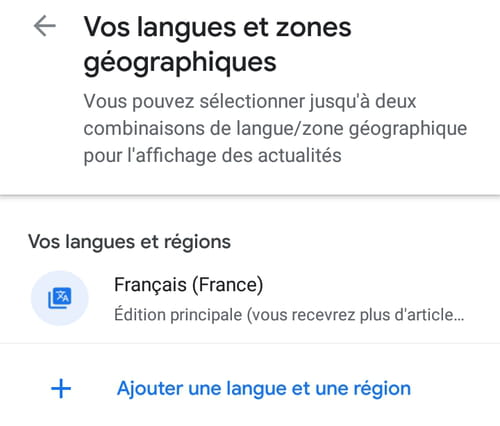This screenshot has width=500, height=426.
Task: Add a language via the plus sign
Action: click(x=61, y=388)
